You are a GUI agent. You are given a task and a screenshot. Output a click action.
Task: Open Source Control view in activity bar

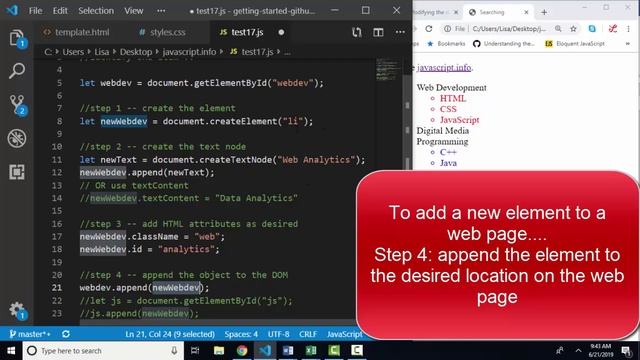click(x=17, y=104)
